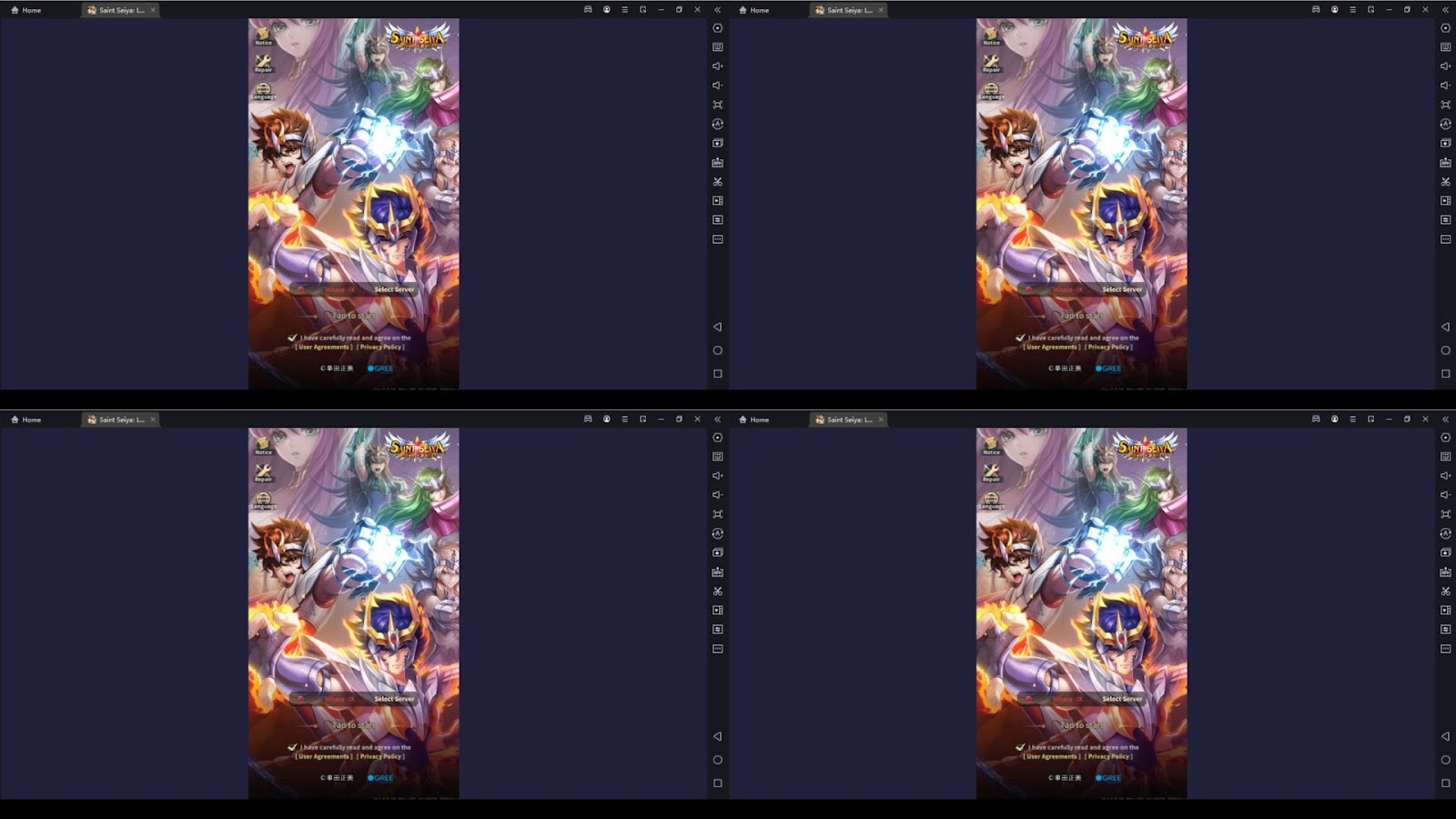Tap "Tap to start" in the top-left game
The width and height of the screenshot is (1456, 819).
[353, 316]
